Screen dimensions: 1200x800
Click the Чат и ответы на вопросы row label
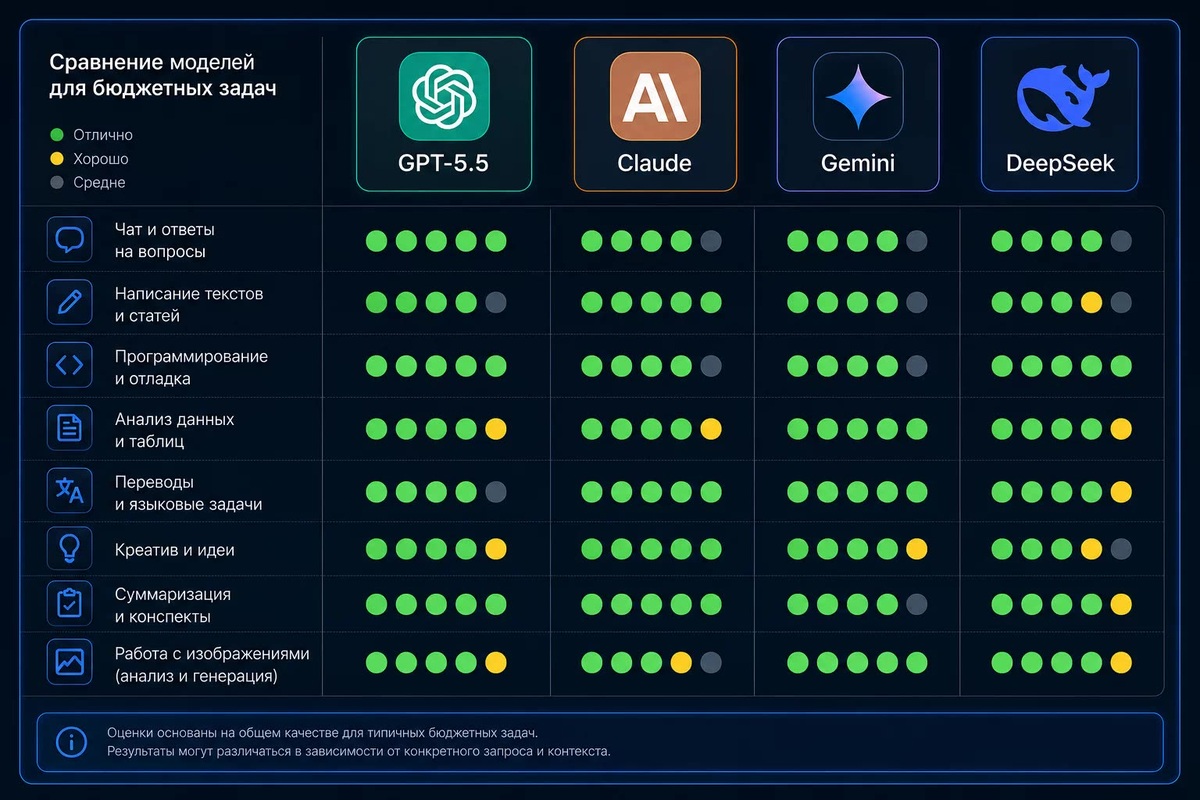click(164, 241)
